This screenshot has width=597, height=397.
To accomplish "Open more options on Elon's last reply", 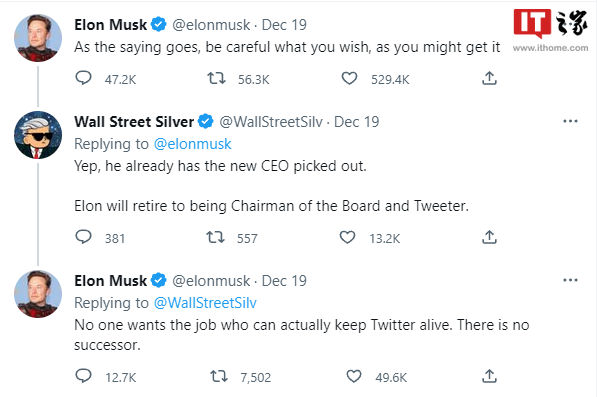I will pyautogui.click(x=570, y=280).
